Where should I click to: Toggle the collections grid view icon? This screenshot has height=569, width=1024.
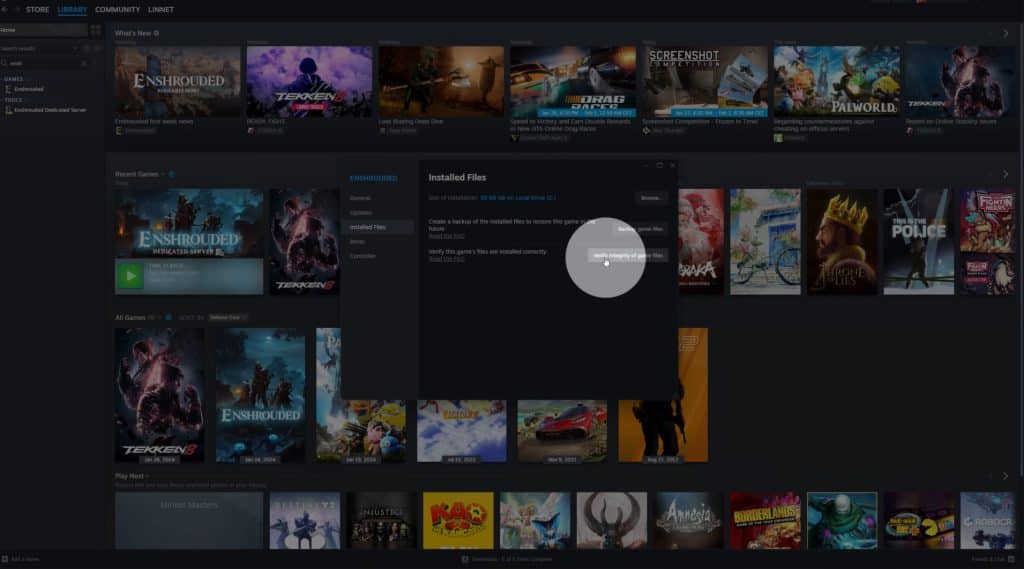click(96, 30)
